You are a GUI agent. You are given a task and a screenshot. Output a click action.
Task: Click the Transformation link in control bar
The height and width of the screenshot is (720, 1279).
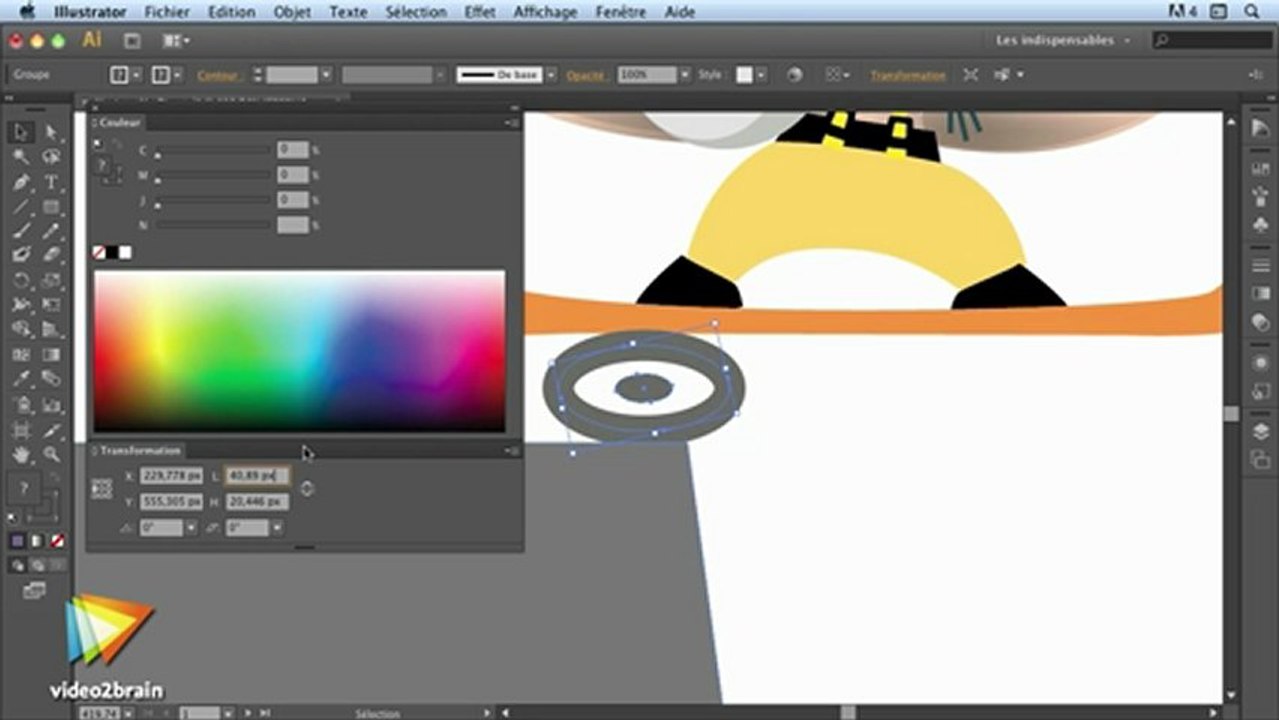pyautogui.click(x=908, y=76)
